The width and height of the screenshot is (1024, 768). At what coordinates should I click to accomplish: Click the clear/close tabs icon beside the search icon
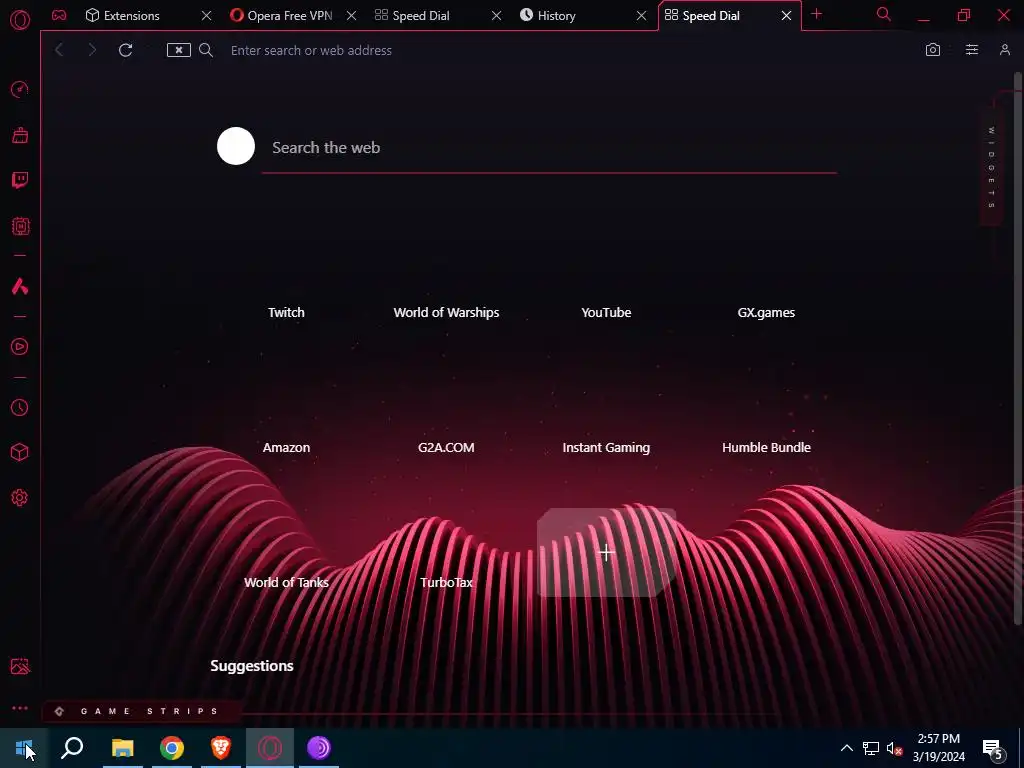[178, 50]
